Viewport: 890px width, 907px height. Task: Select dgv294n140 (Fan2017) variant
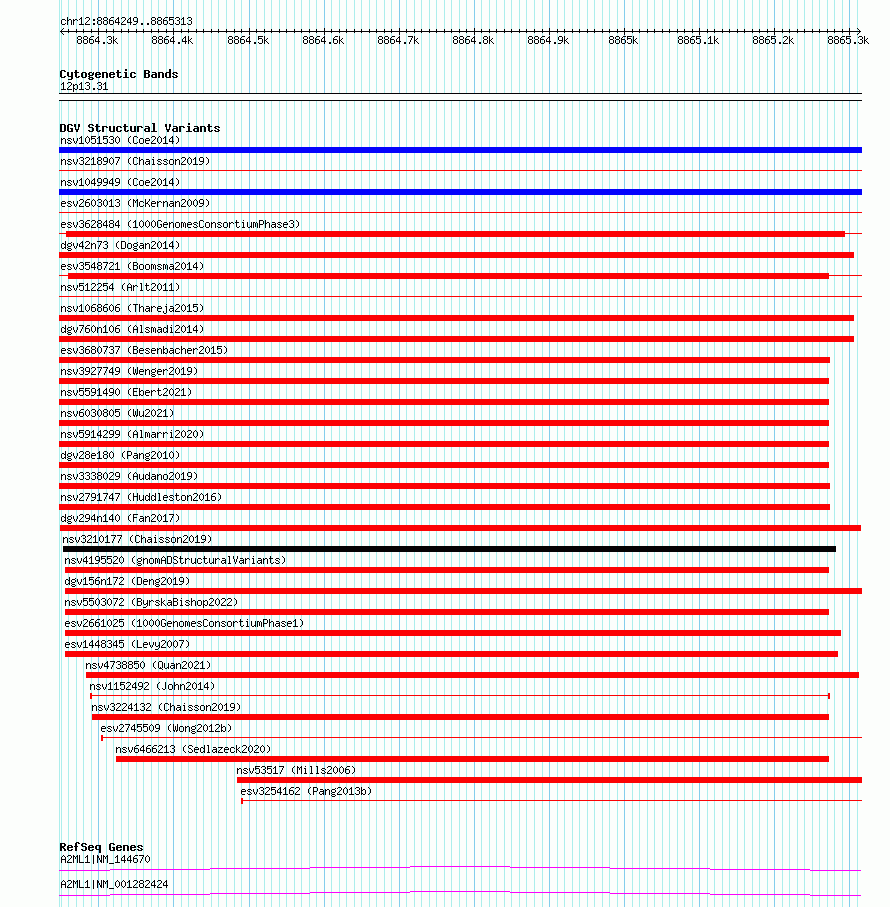click(120, 519)
